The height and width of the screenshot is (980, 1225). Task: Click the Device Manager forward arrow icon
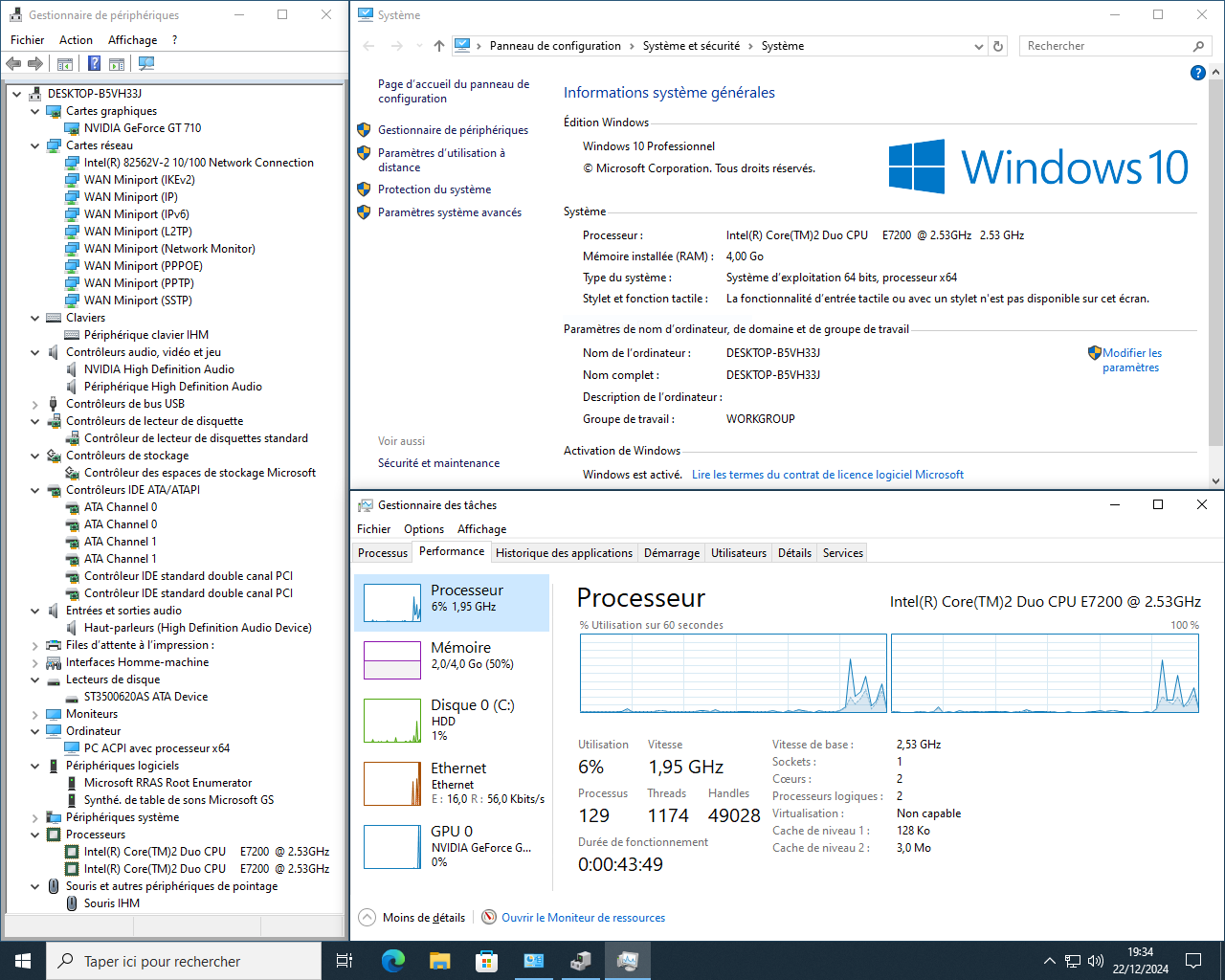pyautogui.click(x=35, y=63)
